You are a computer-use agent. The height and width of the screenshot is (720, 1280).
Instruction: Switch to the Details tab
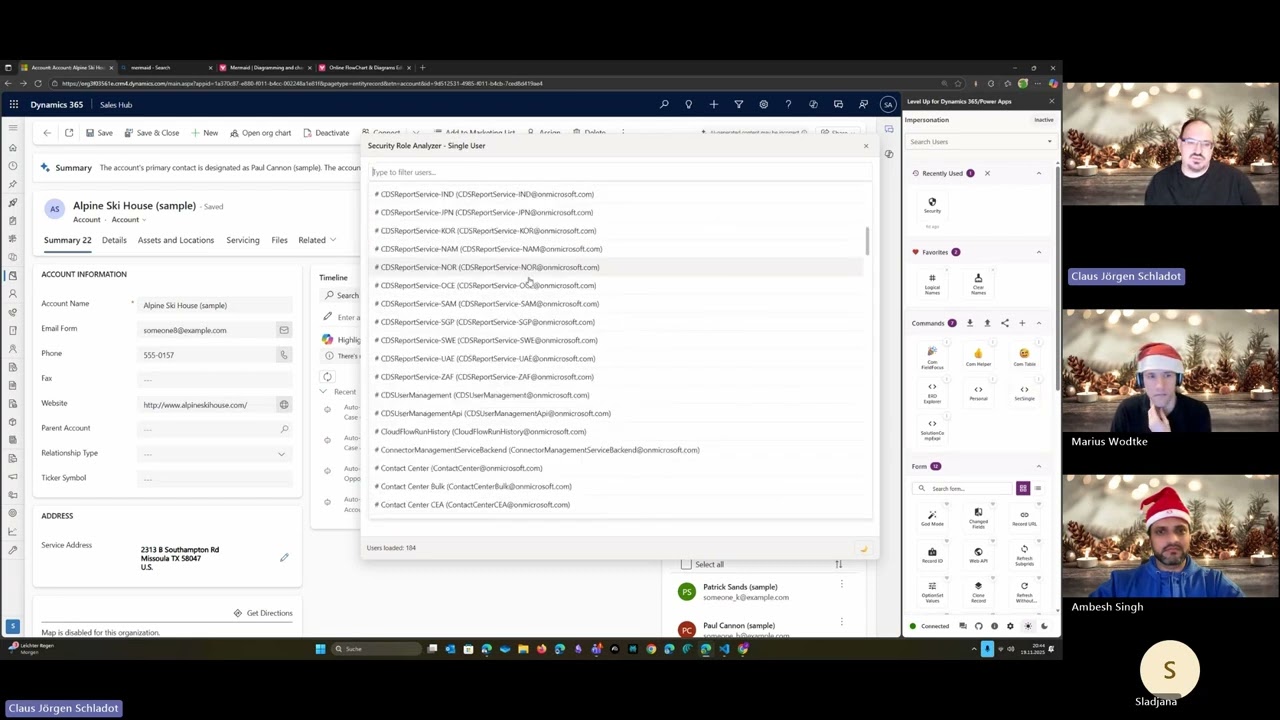pyautogui.click(x=114, y=240)
